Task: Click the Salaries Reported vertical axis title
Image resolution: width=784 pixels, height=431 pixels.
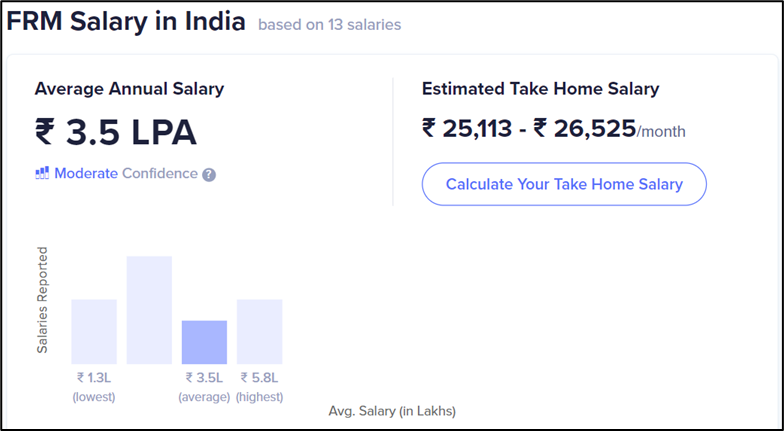Action: click(x=42, y=300)
